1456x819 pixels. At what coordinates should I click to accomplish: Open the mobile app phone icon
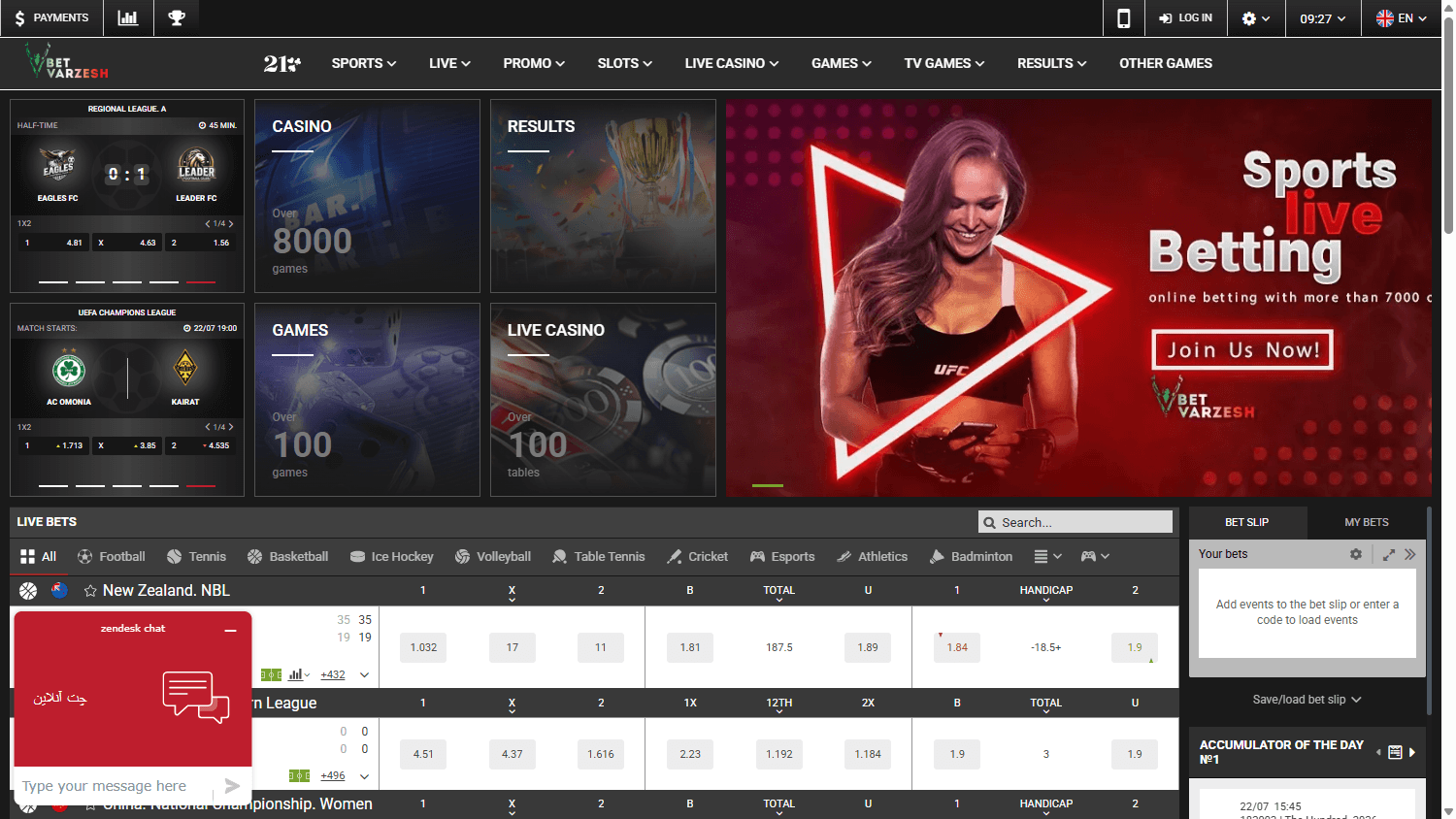click(x=1123, y=18)
